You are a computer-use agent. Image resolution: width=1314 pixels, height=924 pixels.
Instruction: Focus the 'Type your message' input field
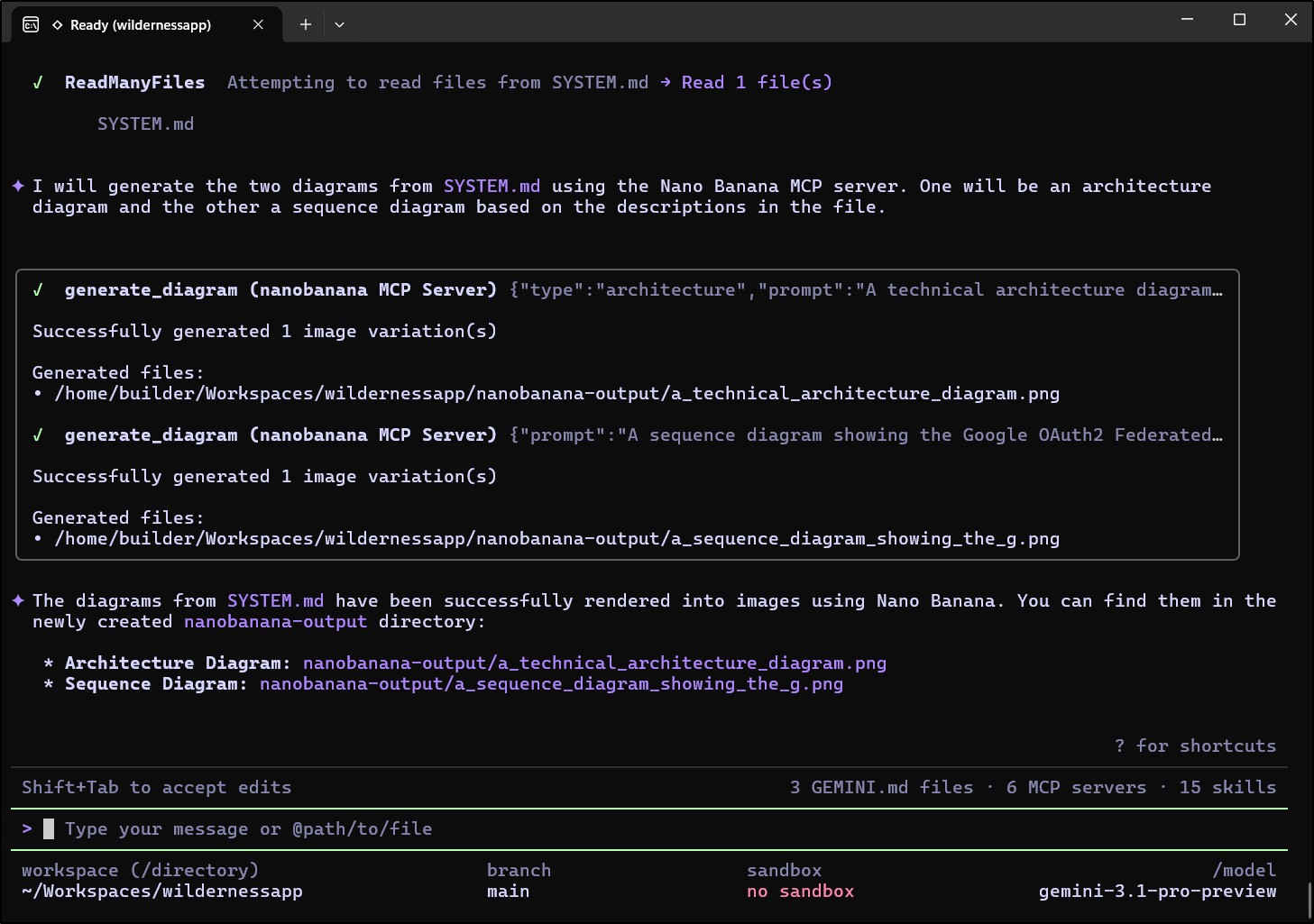click(248, 828)
